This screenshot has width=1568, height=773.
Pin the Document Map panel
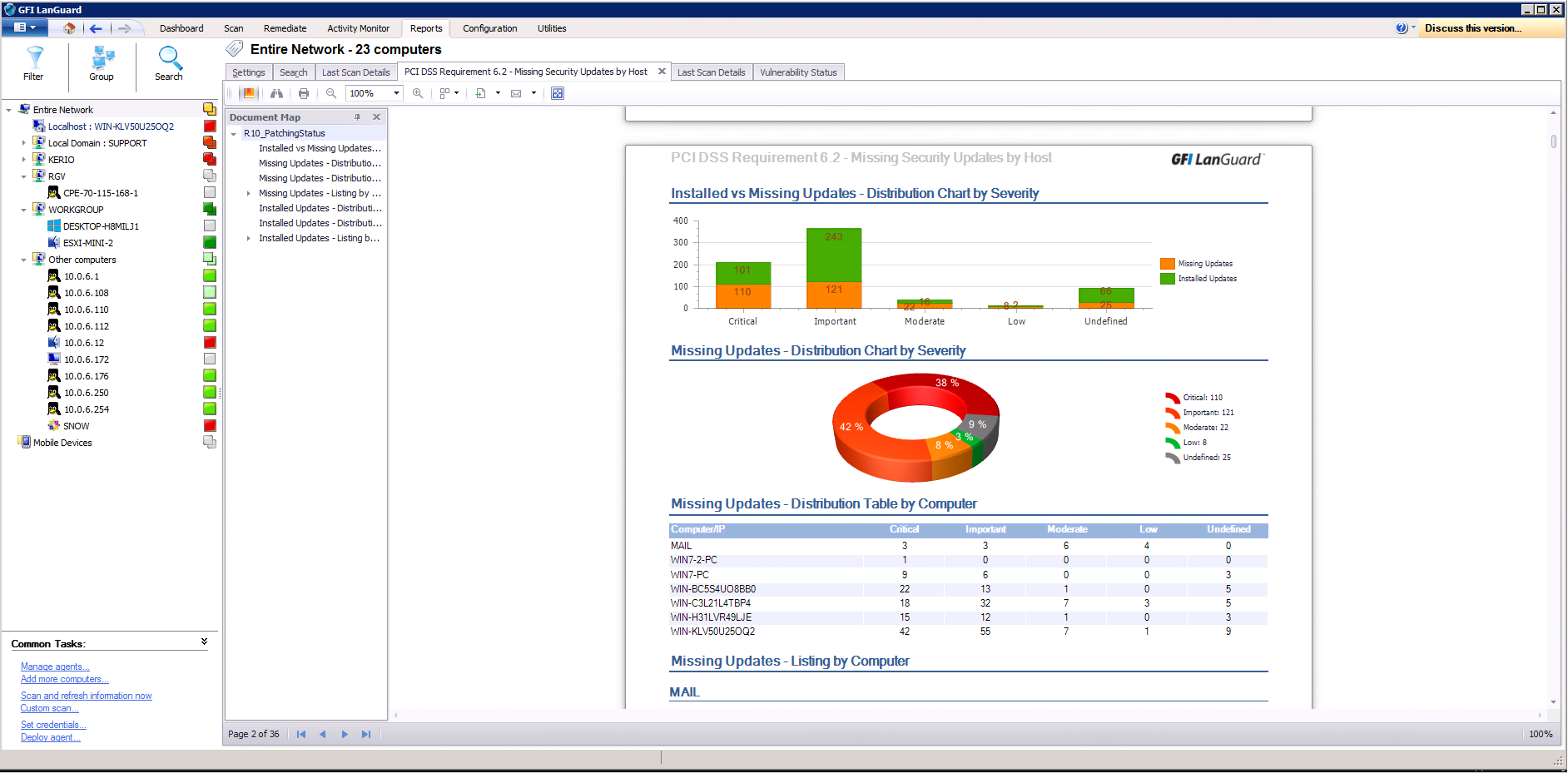358,117
